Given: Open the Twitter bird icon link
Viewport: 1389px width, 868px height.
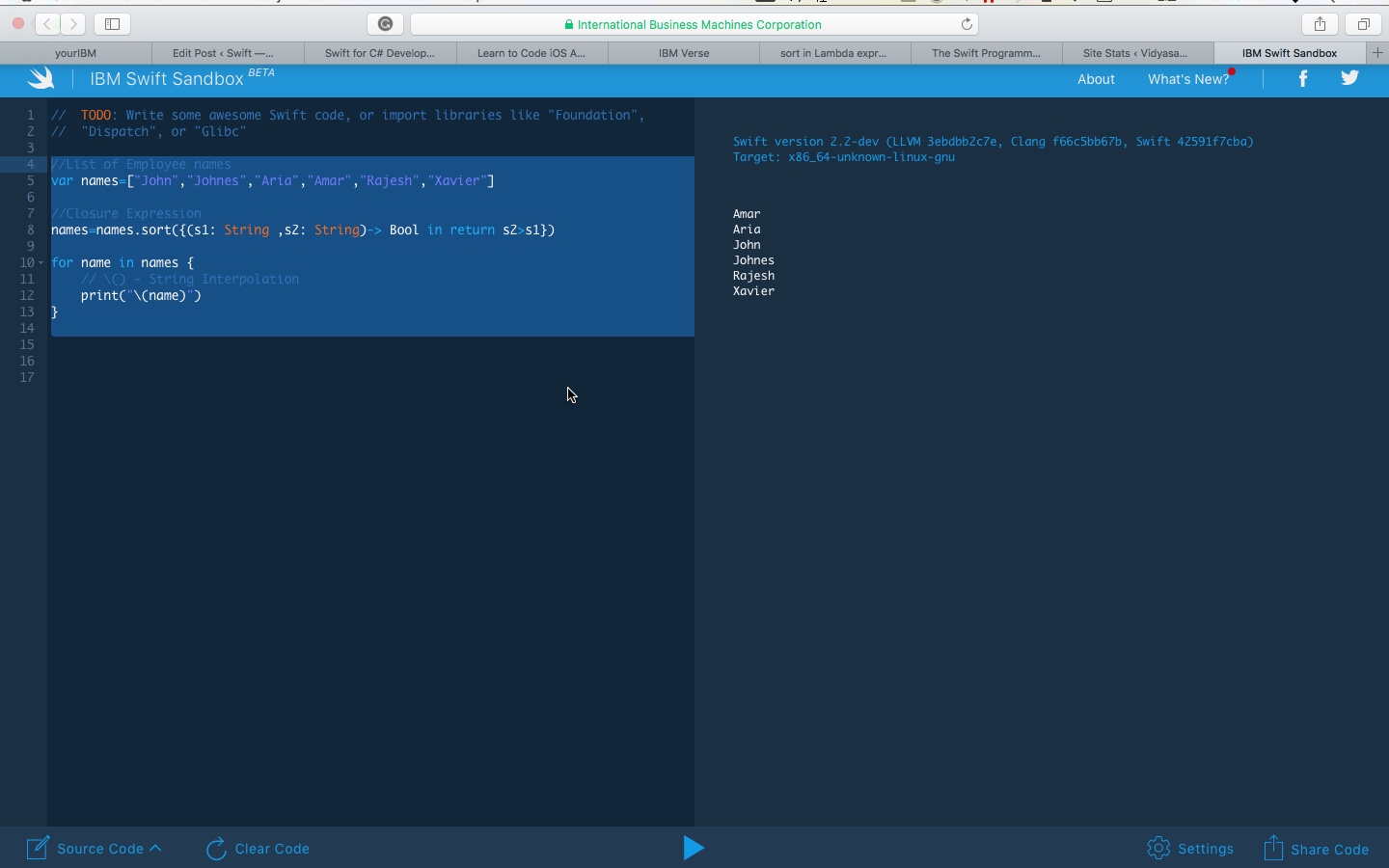Looking at the screenshot, I should point(1349,79).
